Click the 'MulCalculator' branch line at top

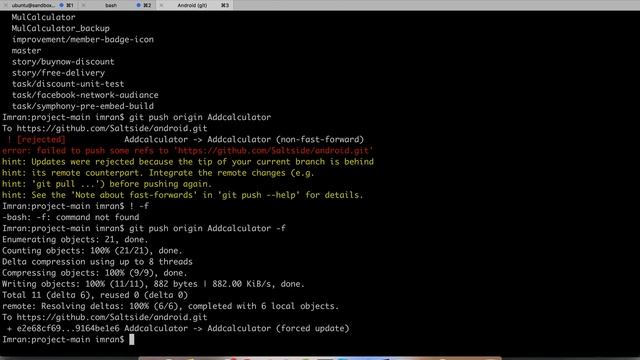tap(43, 17)
